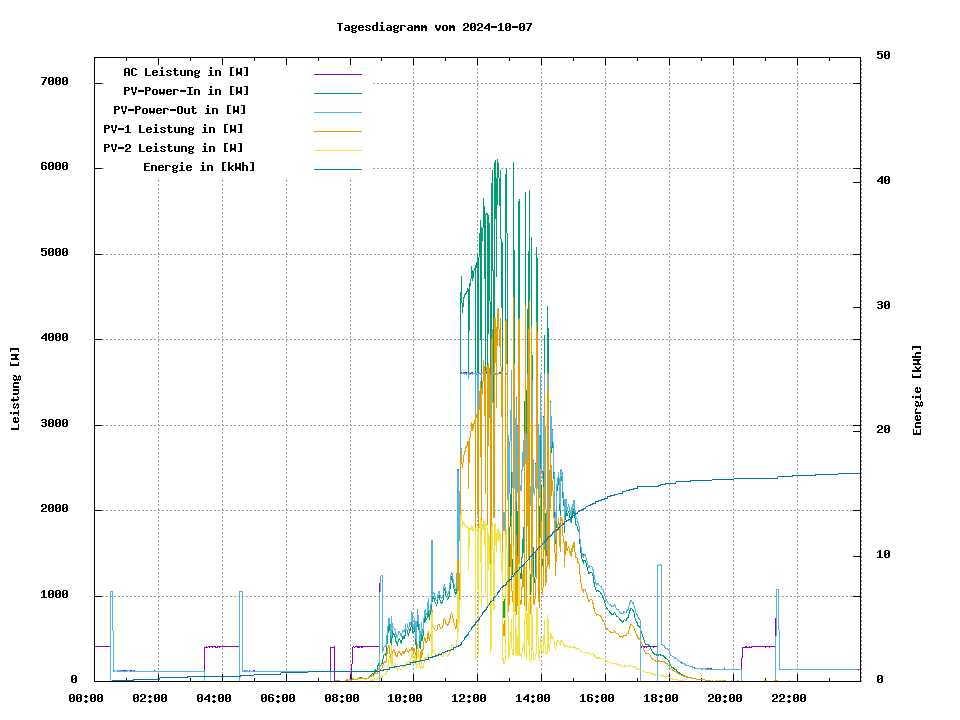Select the right axis title Energie [kWh]
Screen dimensions: 960x720
point(917,390)
